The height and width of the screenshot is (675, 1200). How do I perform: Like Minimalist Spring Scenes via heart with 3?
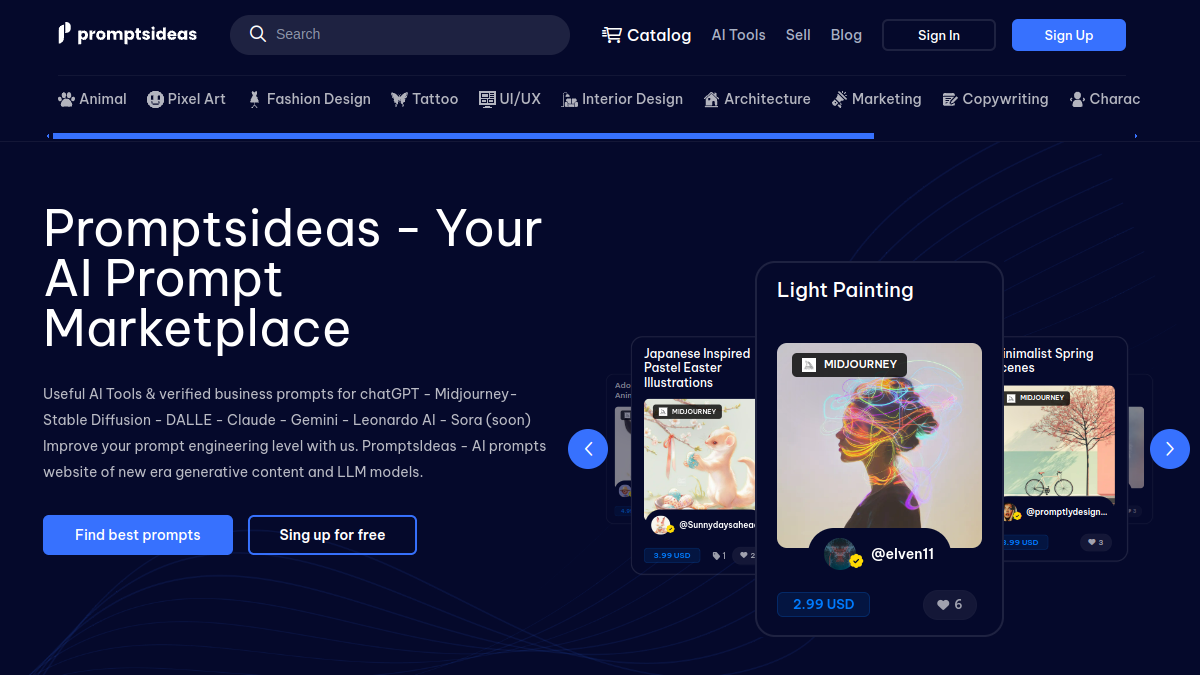(x=1095, y=542)
